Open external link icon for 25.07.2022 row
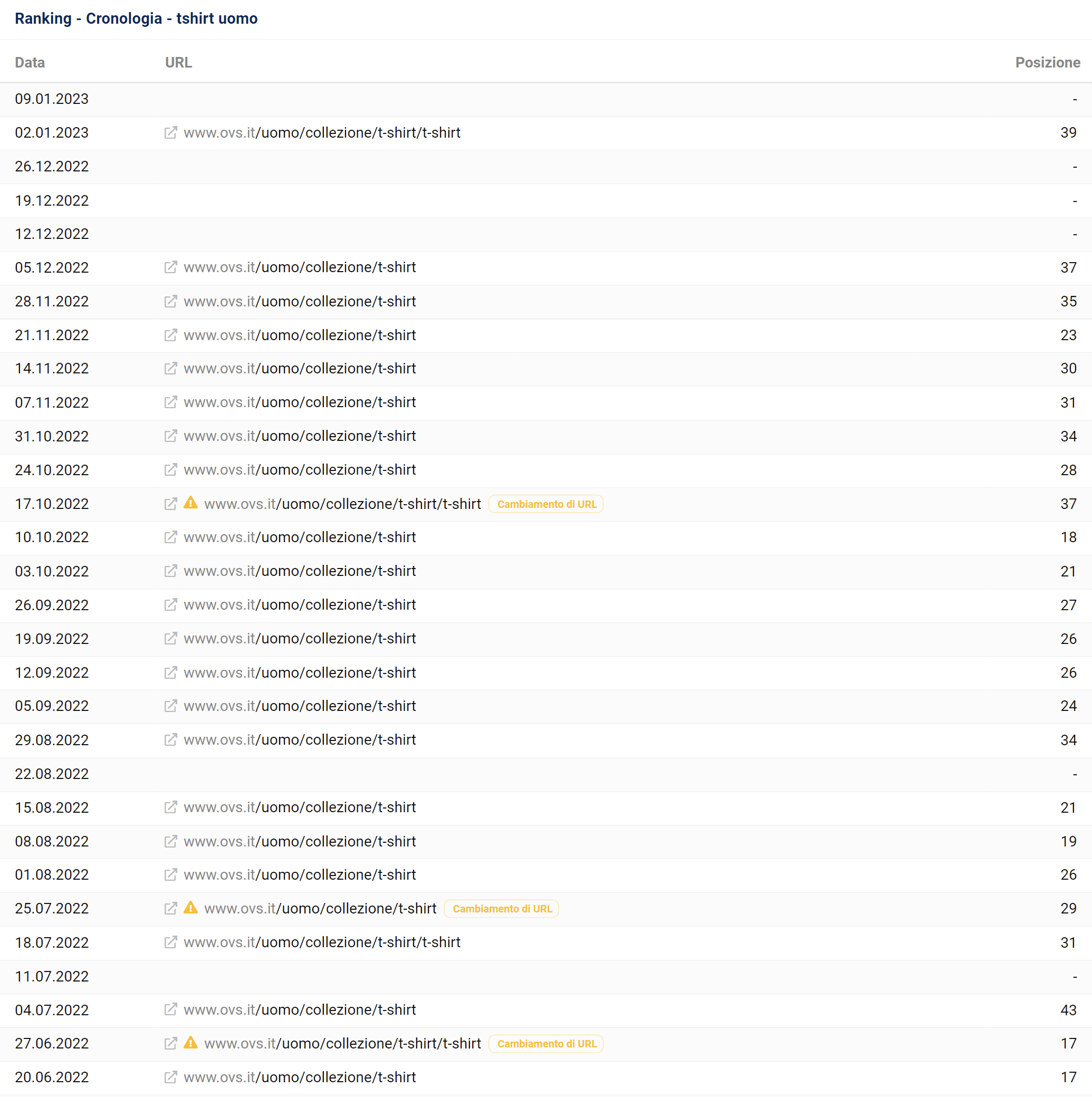 tap(170, 909)
